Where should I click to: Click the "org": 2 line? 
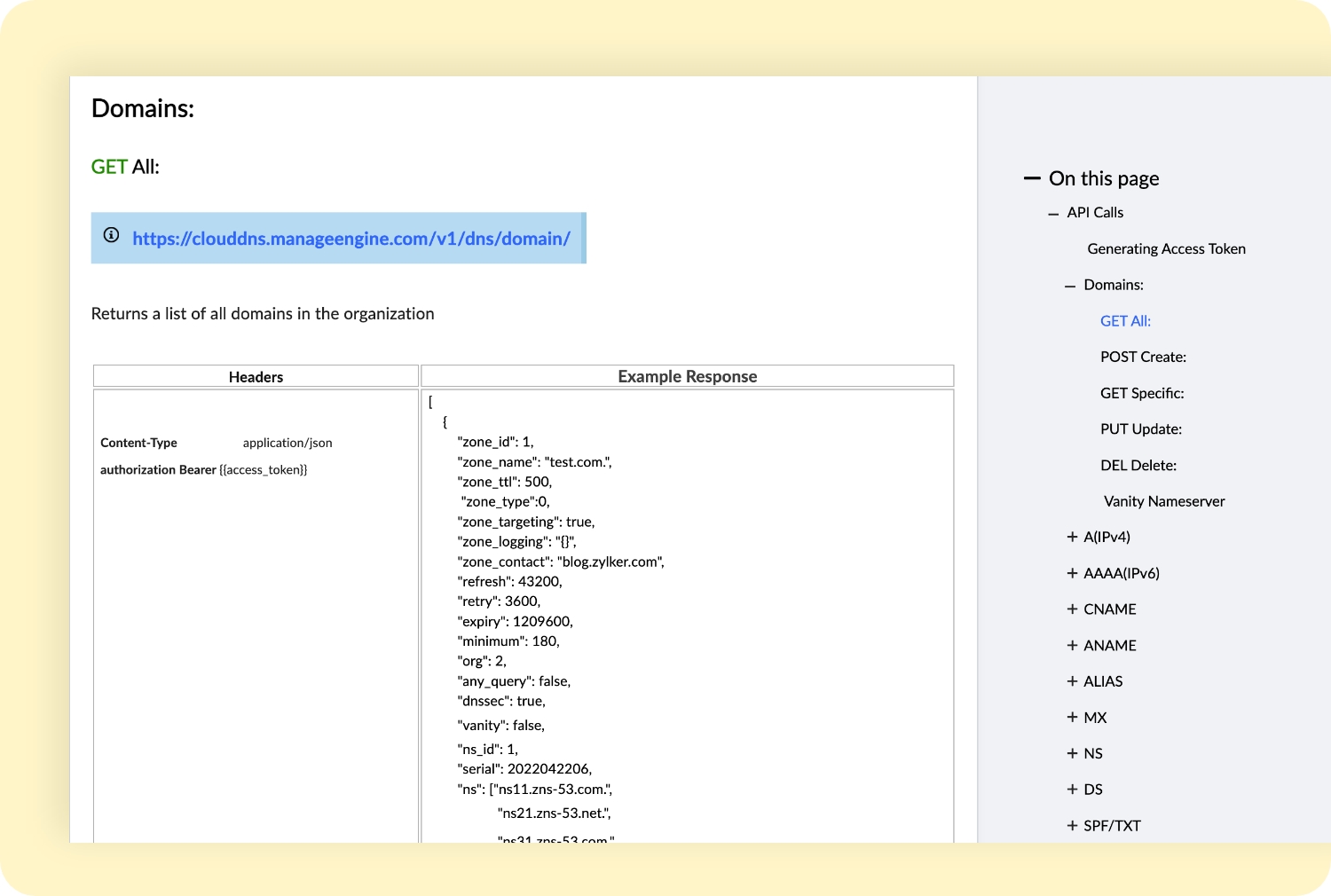482,661
